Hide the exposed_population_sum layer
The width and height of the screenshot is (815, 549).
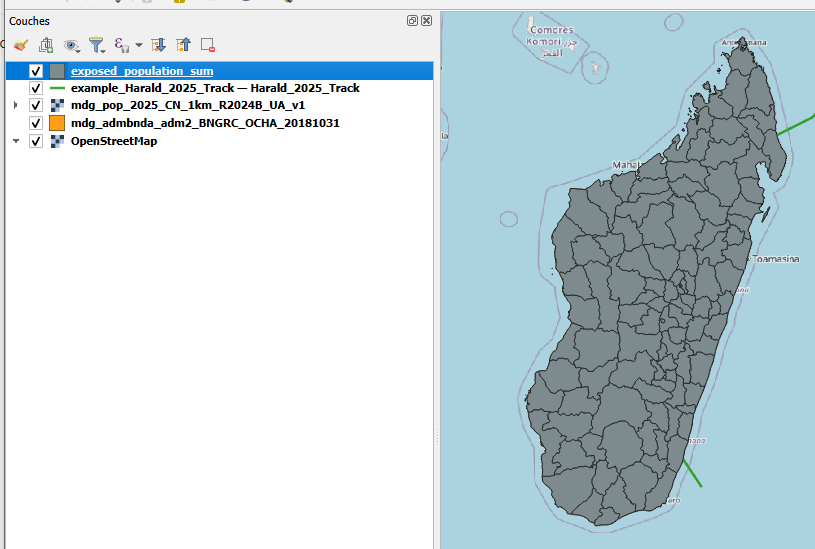(x=36, y=71)
